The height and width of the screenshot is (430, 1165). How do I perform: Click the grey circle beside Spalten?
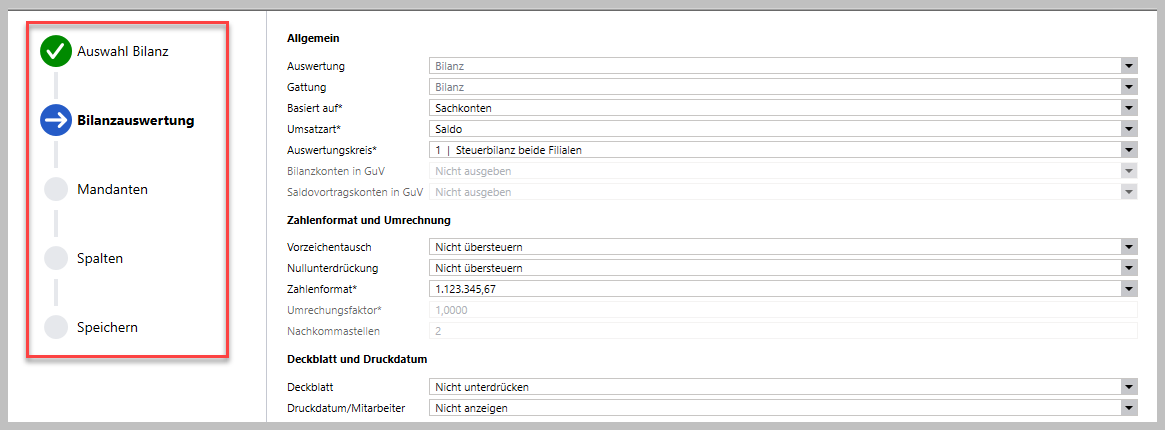56,258
